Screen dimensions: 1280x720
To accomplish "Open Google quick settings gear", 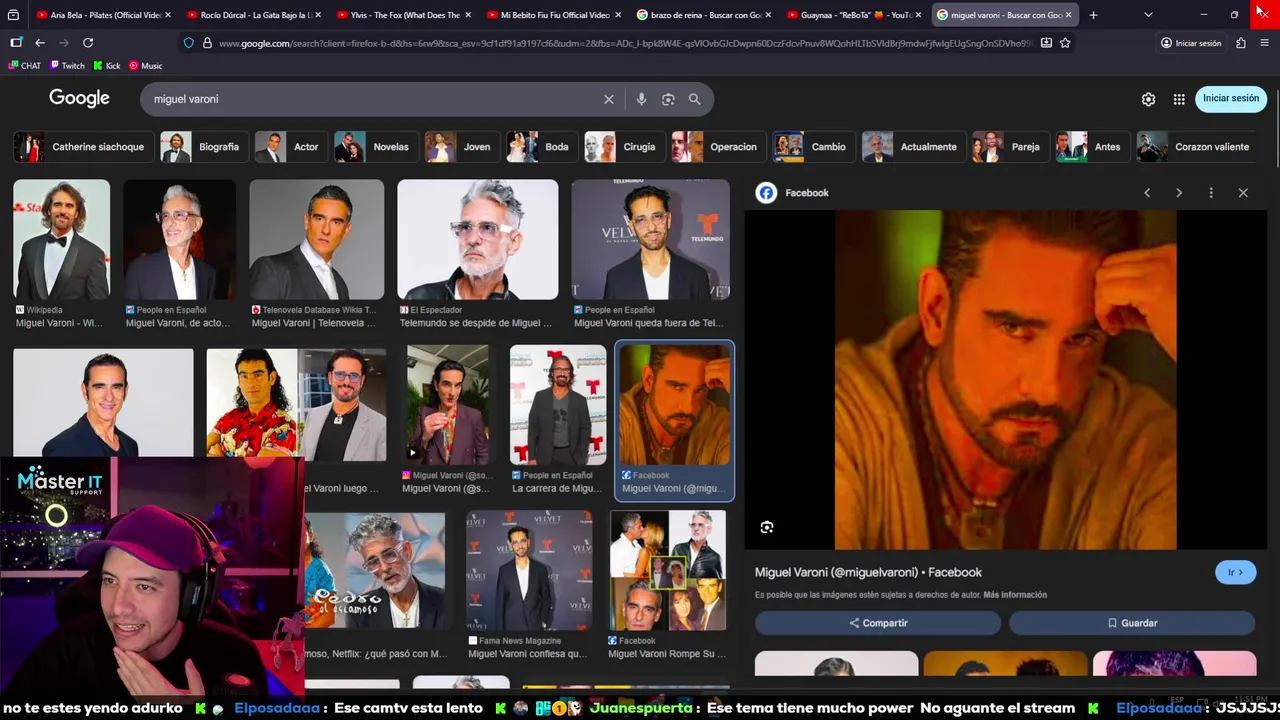I will click(x=1148, y=99).
